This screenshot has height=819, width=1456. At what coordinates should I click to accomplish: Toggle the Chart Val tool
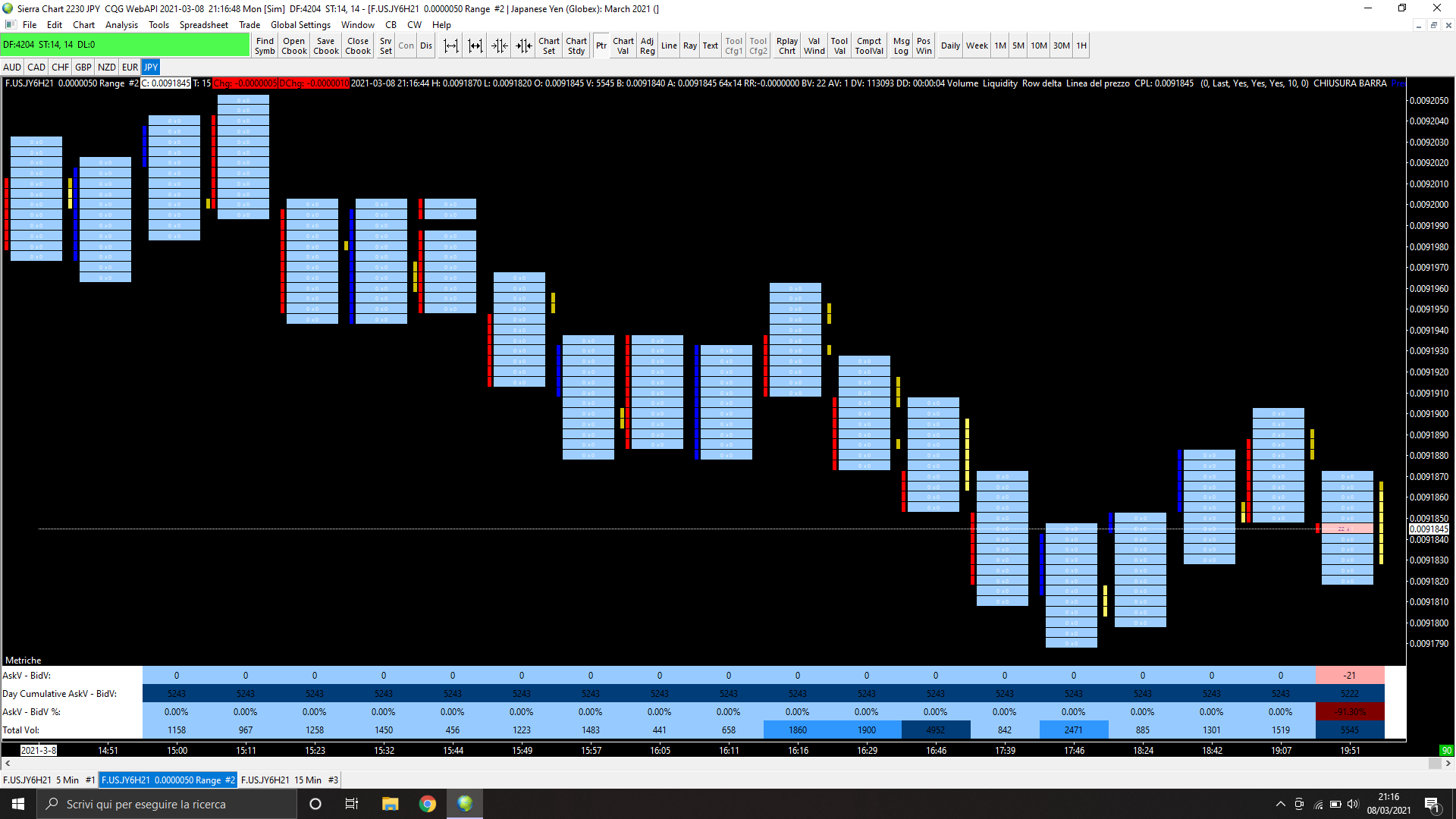[623, 45]
